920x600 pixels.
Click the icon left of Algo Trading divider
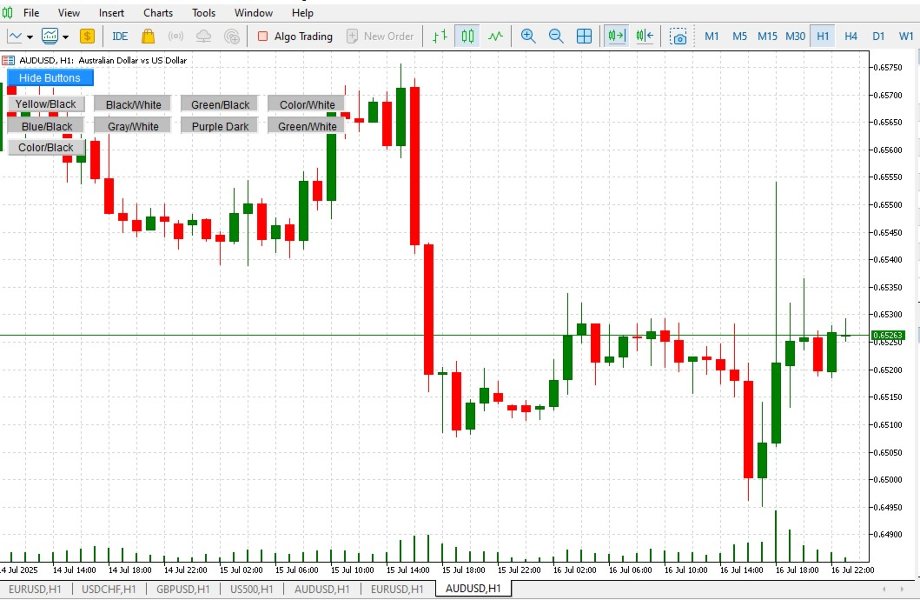coord(232,36)
